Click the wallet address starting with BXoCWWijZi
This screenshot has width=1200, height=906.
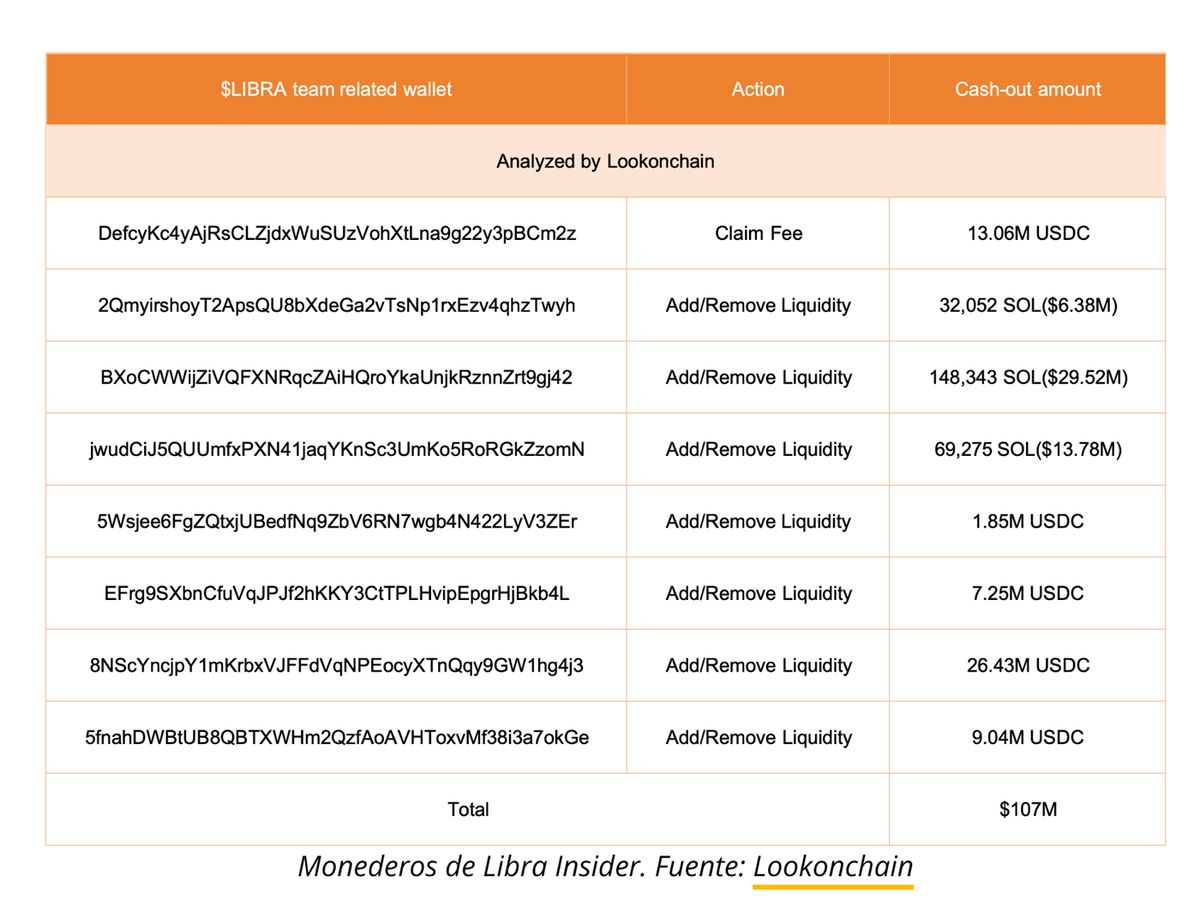[335, 377]
